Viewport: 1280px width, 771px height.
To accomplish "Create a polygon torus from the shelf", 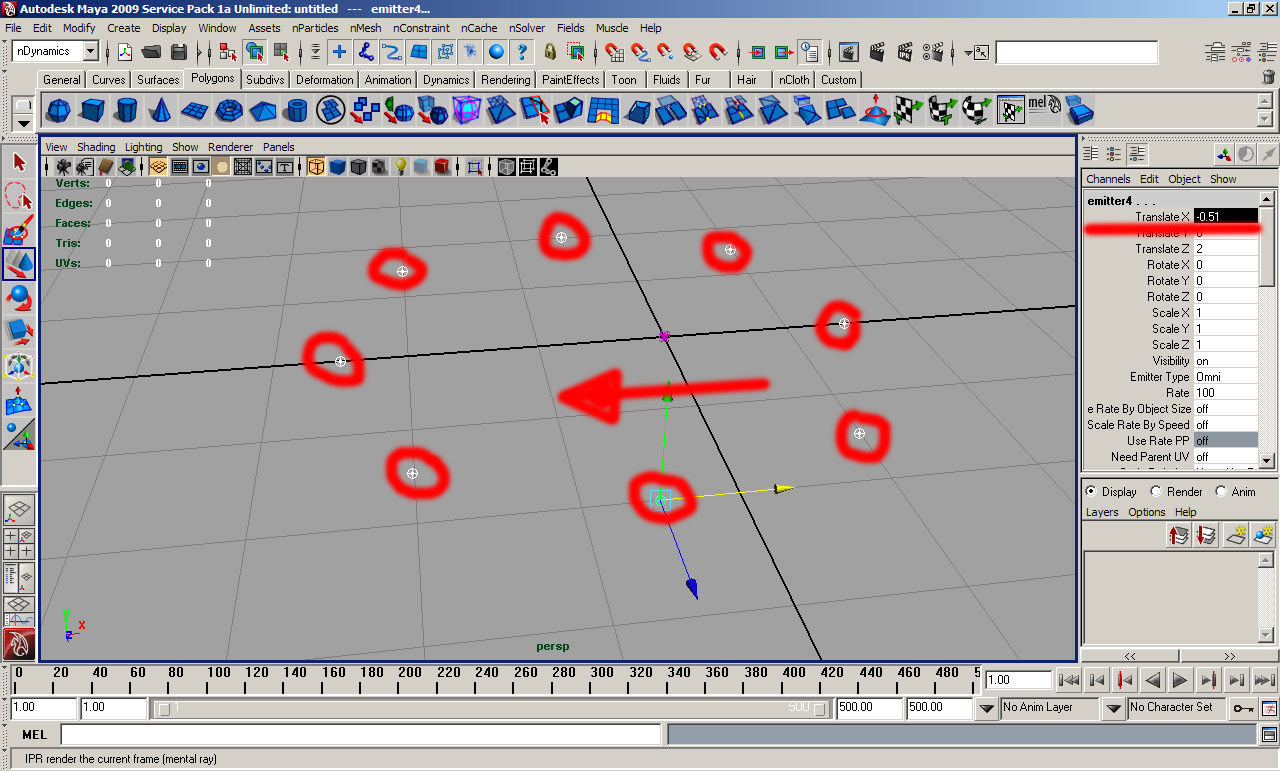I will (228, 109).
